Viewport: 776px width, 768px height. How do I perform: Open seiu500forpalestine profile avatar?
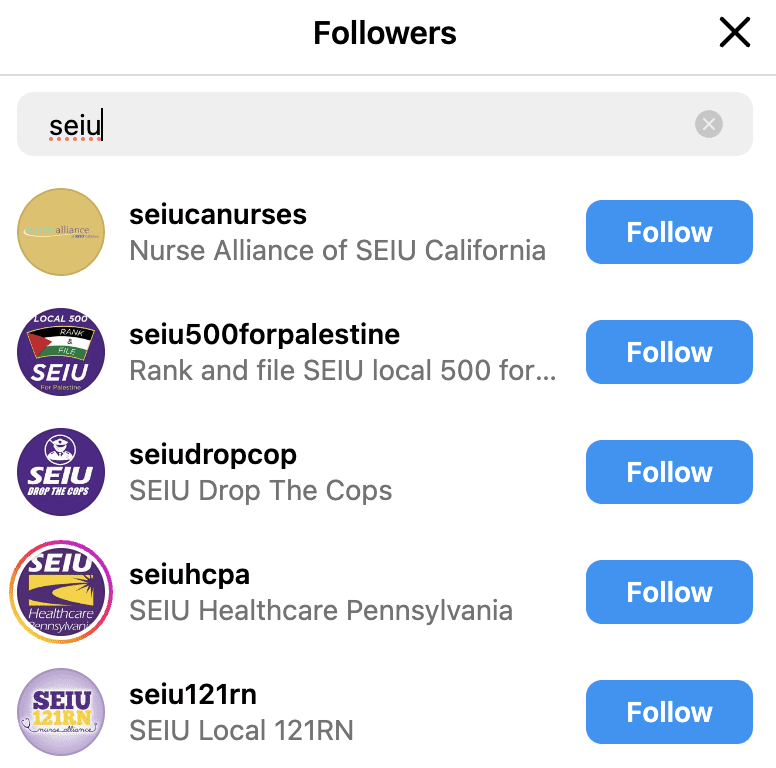pos(61,352)
